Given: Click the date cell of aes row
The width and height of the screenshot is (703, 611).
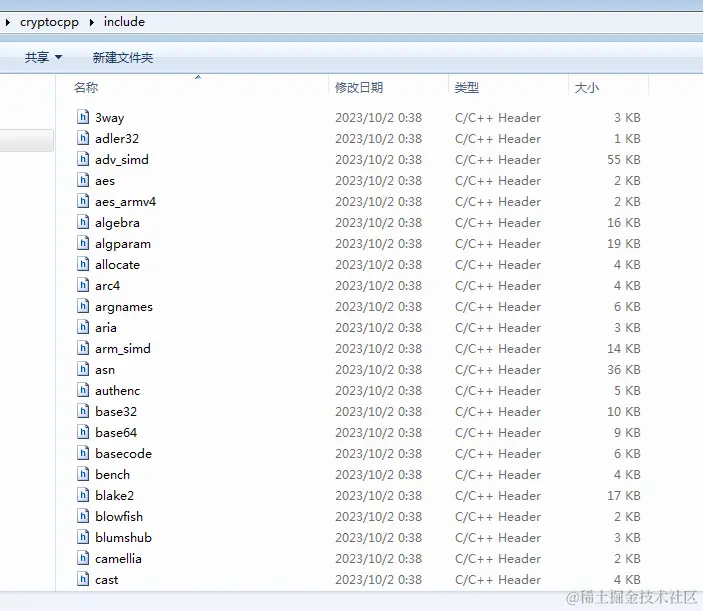Looking at the screenshot, I should coord(378,181).
